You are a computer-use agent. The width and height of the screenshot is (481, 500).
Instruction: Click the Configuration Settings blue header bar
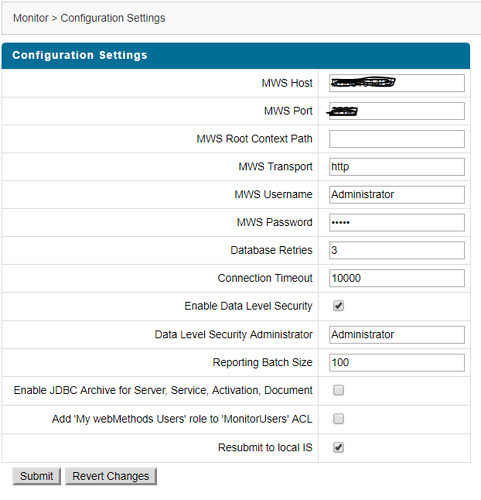click(236, 56)
